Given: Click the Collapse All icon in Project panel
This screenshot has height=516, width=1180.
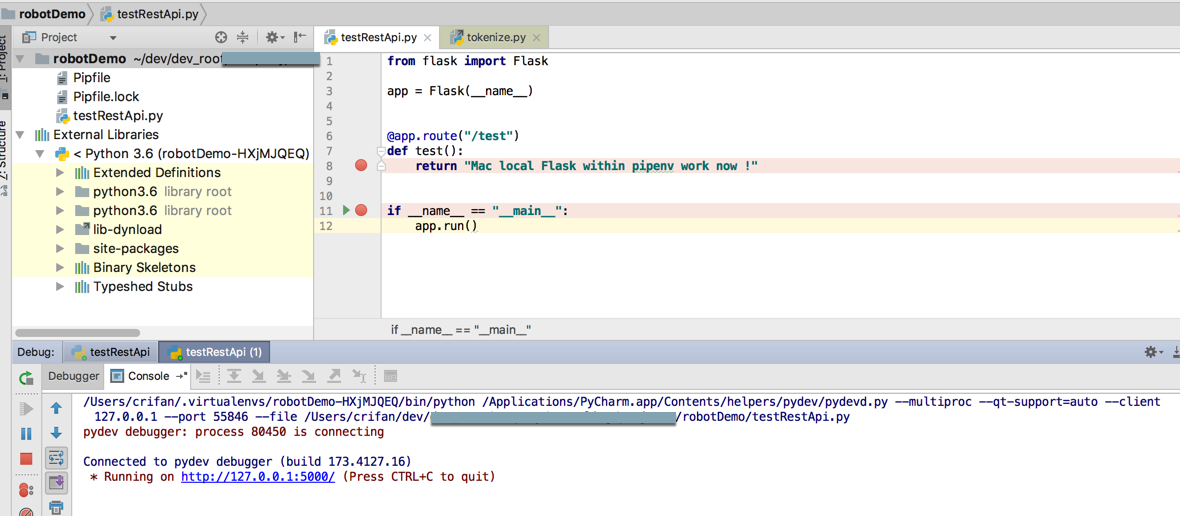Looking at the screenshot, I should (242, 37).
